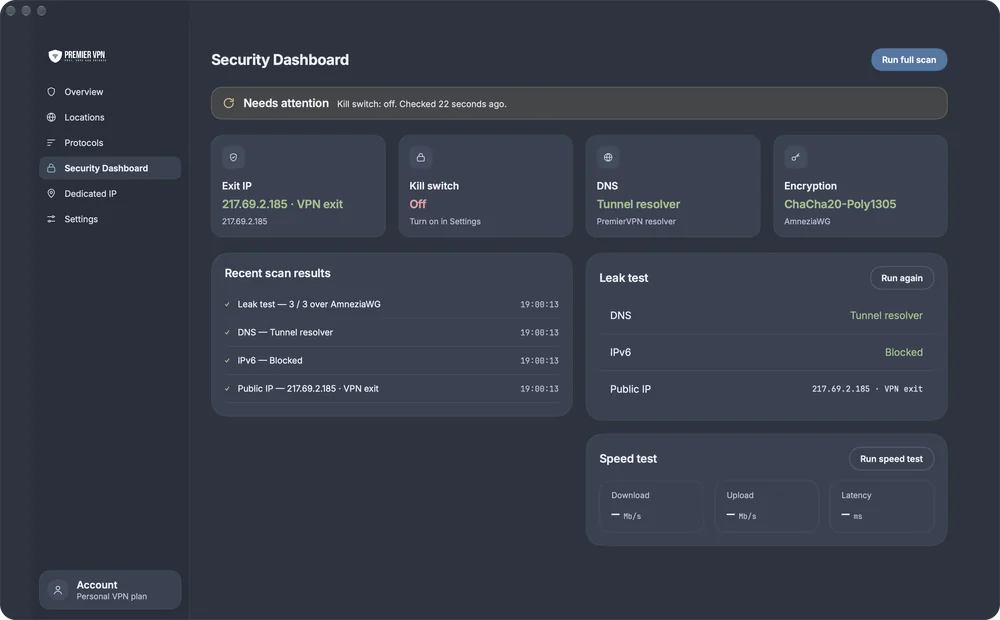This screenshot has height=620, width=1000.
Task: Open Settings from the sidebar
Action: pos(110,219)
